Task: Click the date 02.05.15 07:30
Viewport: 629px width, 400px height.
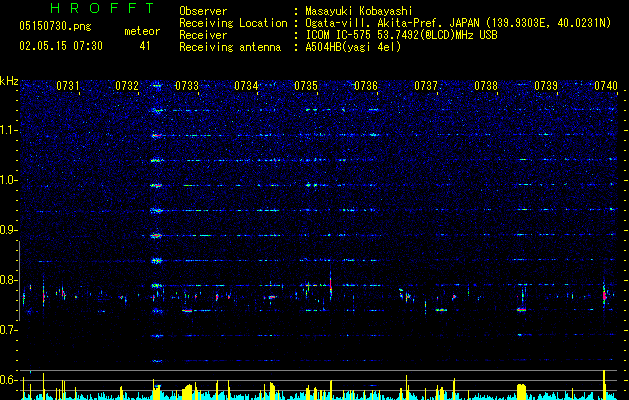Action: 61,46
